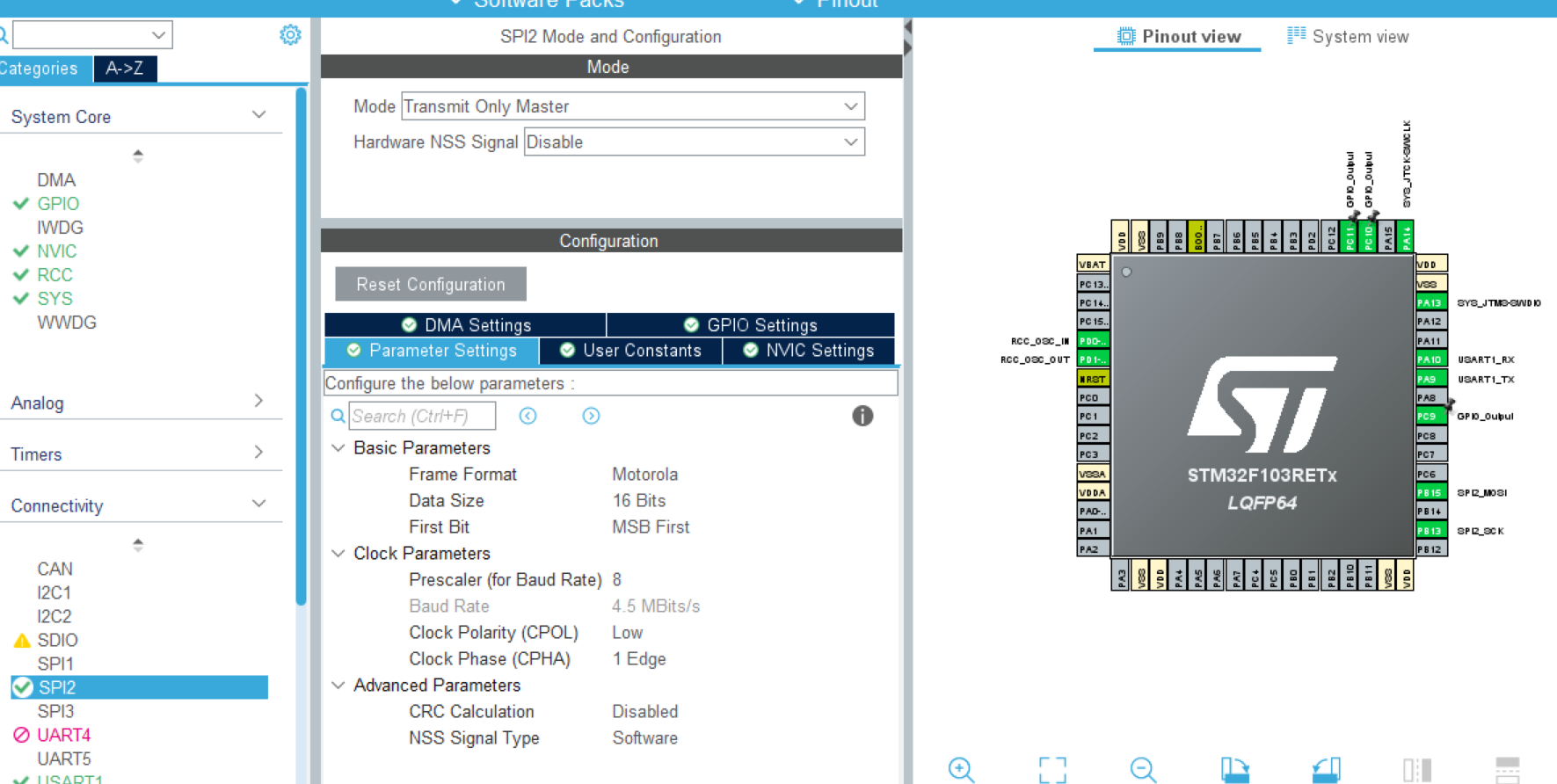The width and height of the screenshot is (1557, 784).
Task: Go to previous search result arrow
Action: click(x=527, y=416)
